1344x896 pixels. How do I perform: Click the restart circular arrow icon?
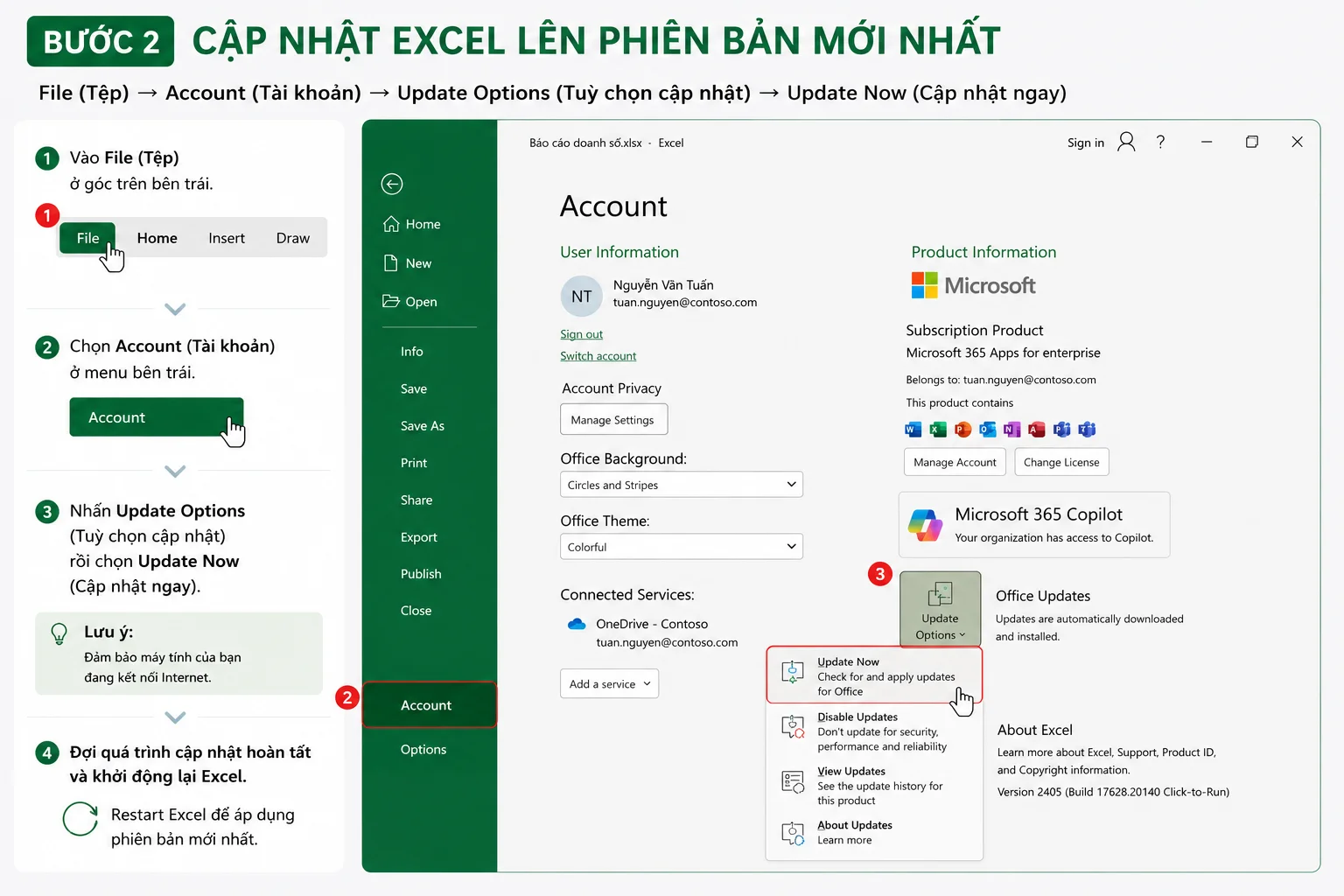pyautogui.click(x=80, y=819)
